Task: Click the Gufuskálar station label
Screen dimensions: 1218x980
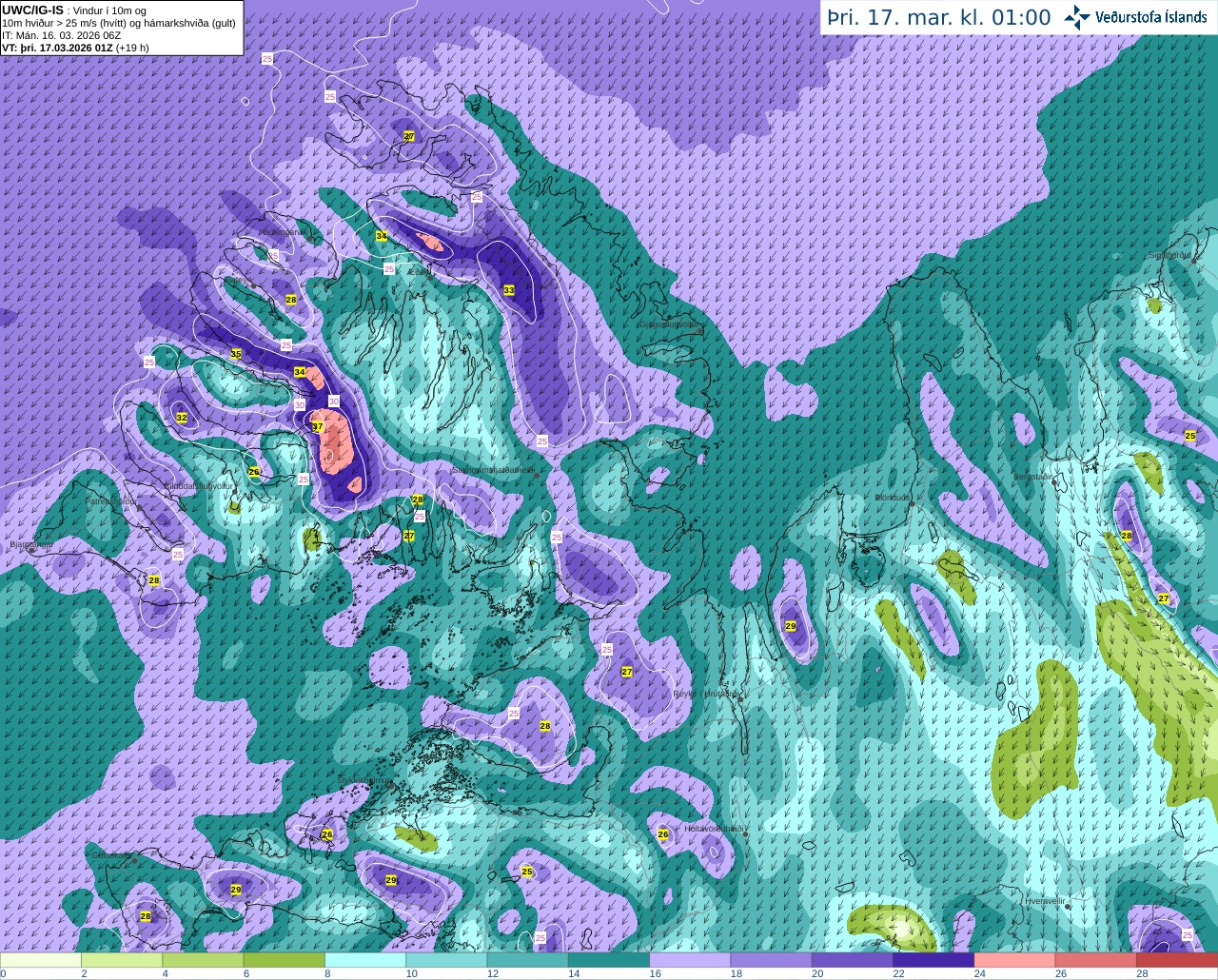Action: point(111,855)
